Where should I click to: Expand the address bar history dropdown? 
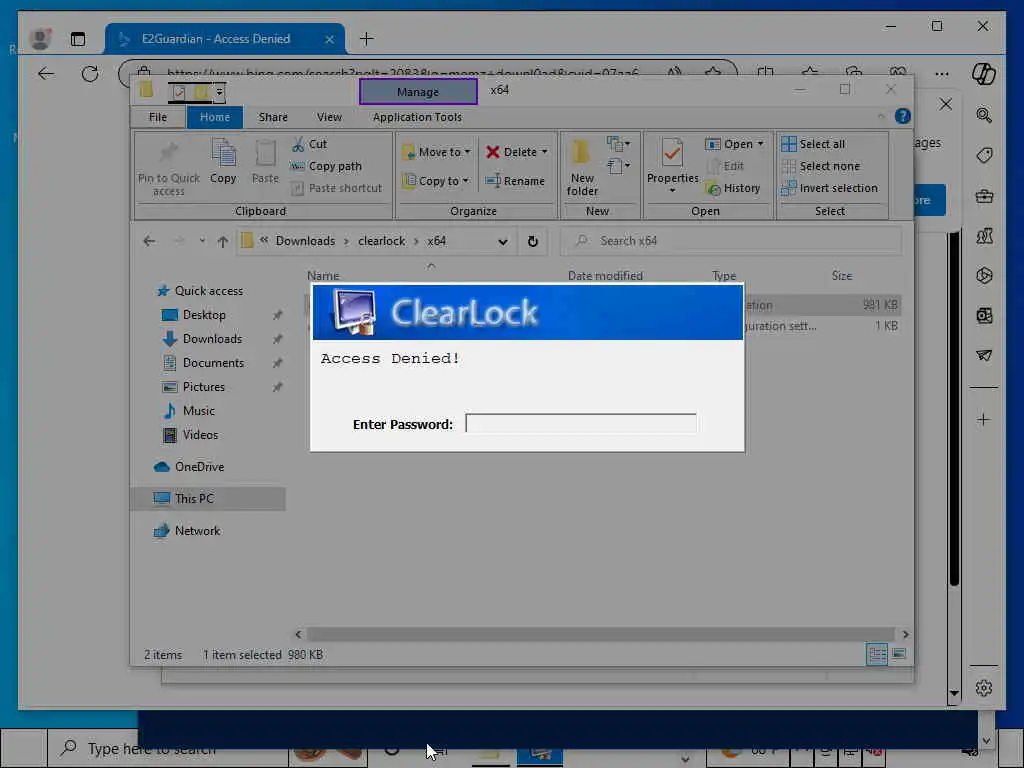(502, 242)
